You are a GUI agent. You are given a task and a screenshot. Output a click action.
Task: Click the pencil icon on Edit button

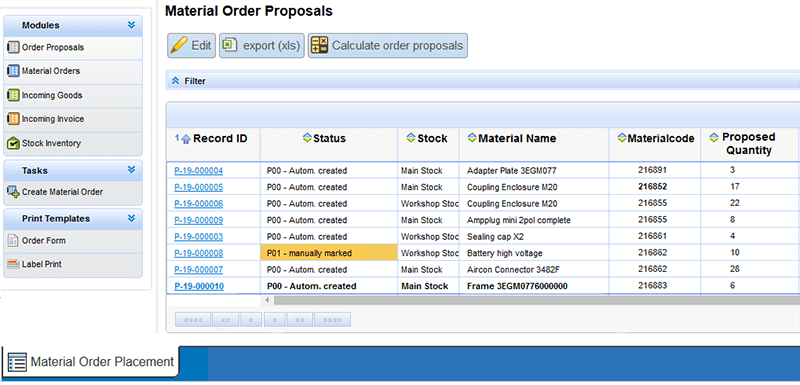pyautogui.click(x=179, y=45)
